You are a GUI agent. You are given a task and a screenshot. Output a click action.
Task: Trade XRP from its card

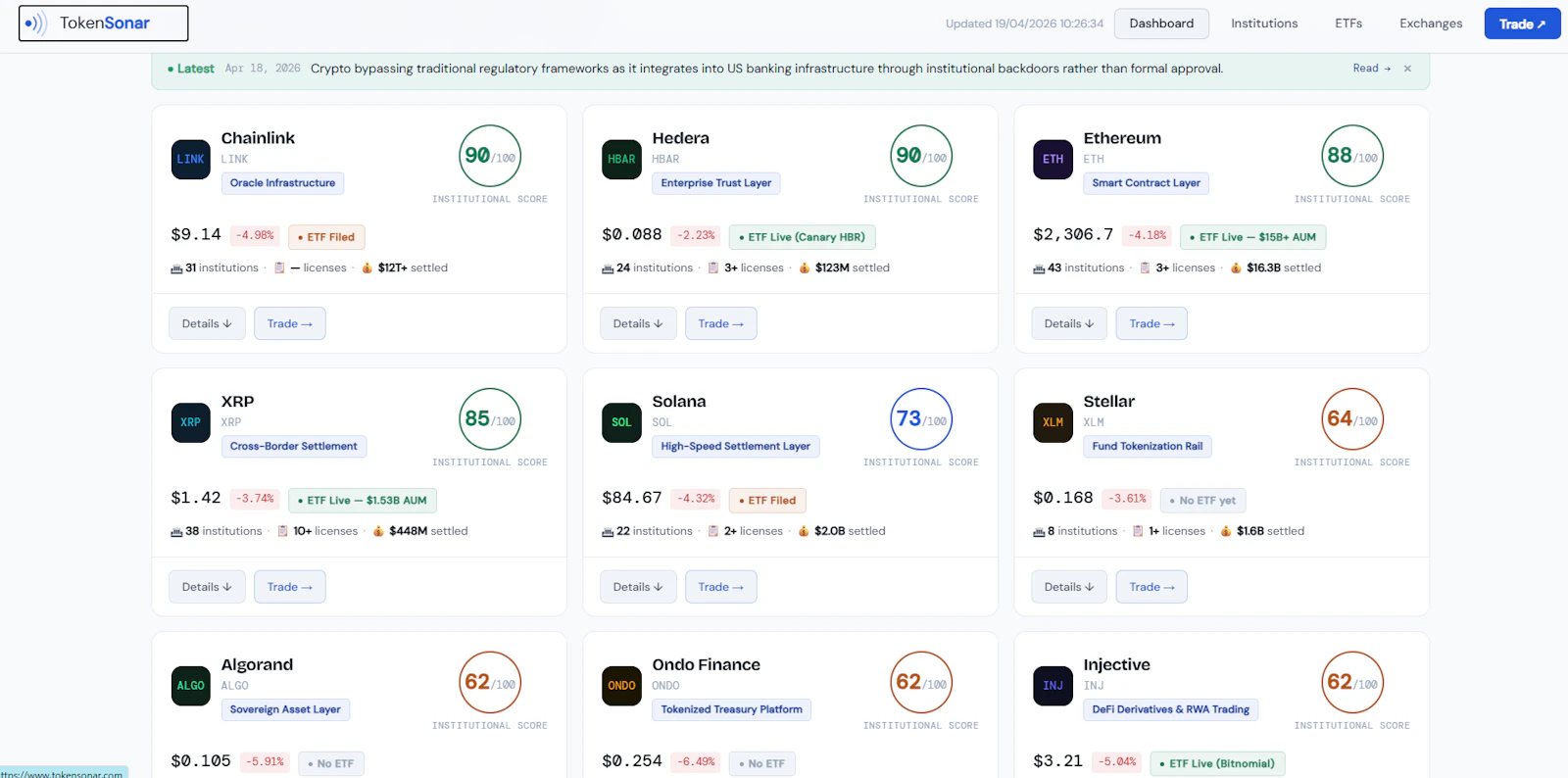point(290,587)
